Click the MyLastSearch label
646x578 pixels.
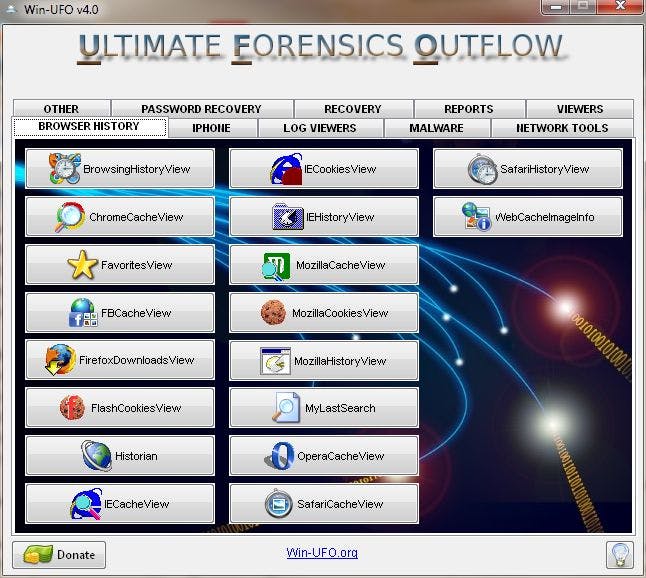tap(340, 408)
